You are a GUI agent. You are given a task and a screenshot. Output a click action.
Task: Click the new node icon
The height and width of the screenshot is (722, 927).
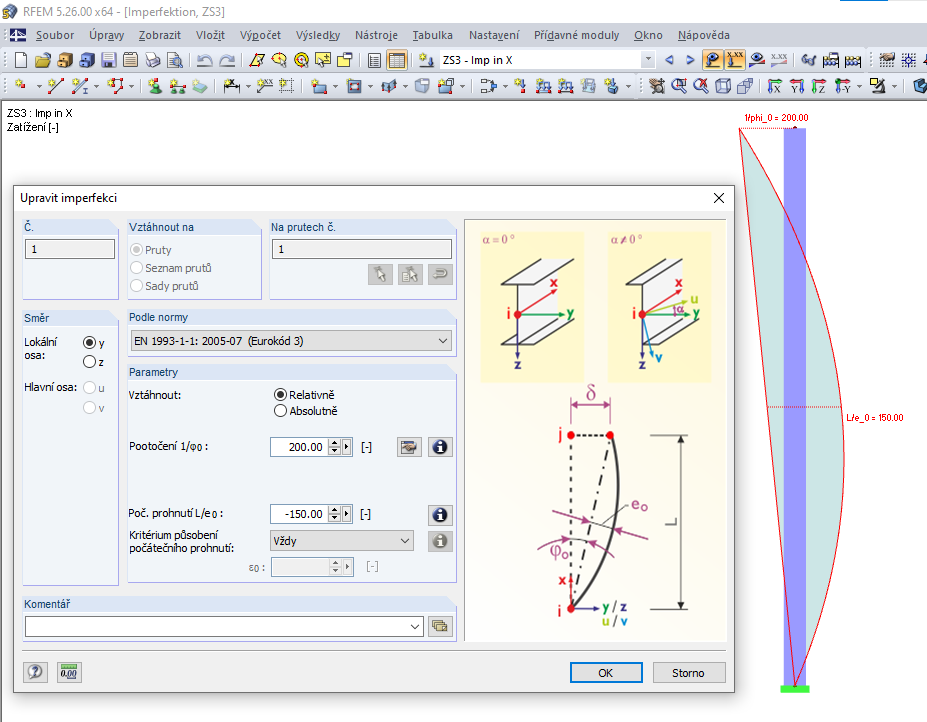point(20,86)
